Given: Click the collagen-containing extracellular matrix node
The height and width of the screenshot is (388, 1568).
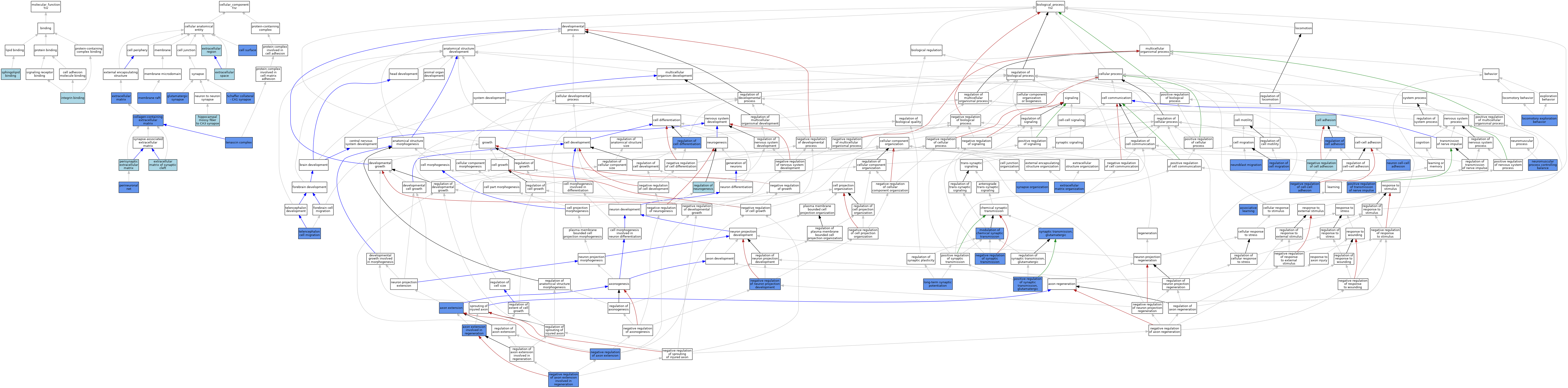Looking at the screenshot, I should 148,121.
